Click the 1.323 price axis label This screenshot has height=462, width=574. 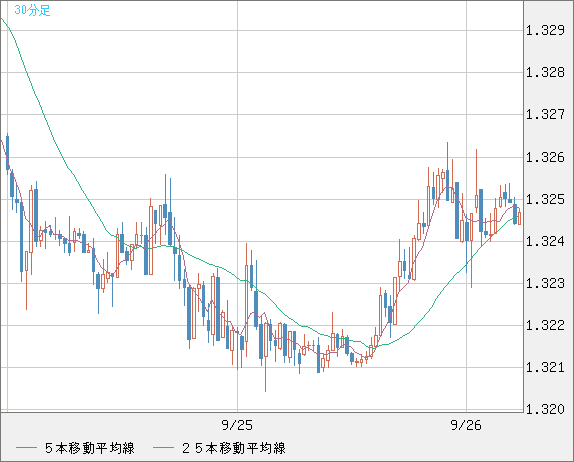pos(545,283)
